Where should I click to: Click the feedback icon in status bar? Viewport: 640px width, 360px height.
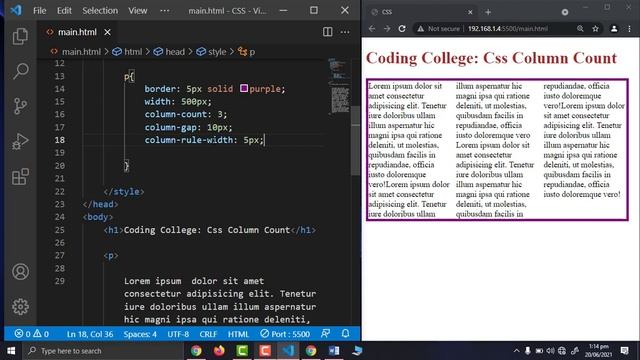(x=325, y=333)
